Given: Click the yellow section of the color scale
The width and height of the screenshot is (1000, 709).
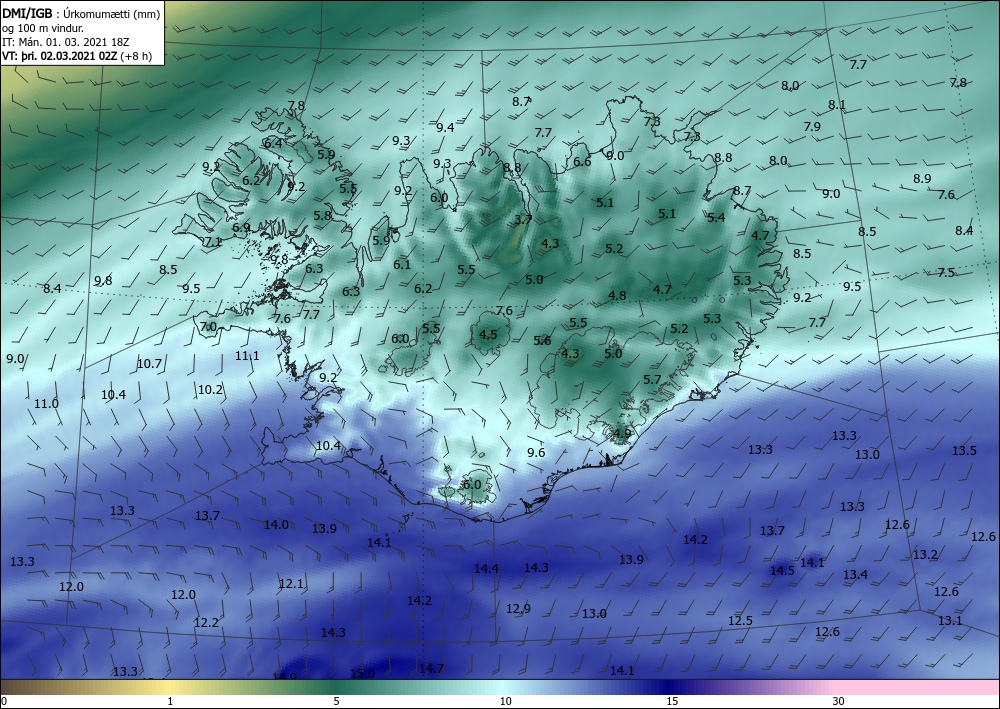Looking at the screenshot, I should point(169,687).
